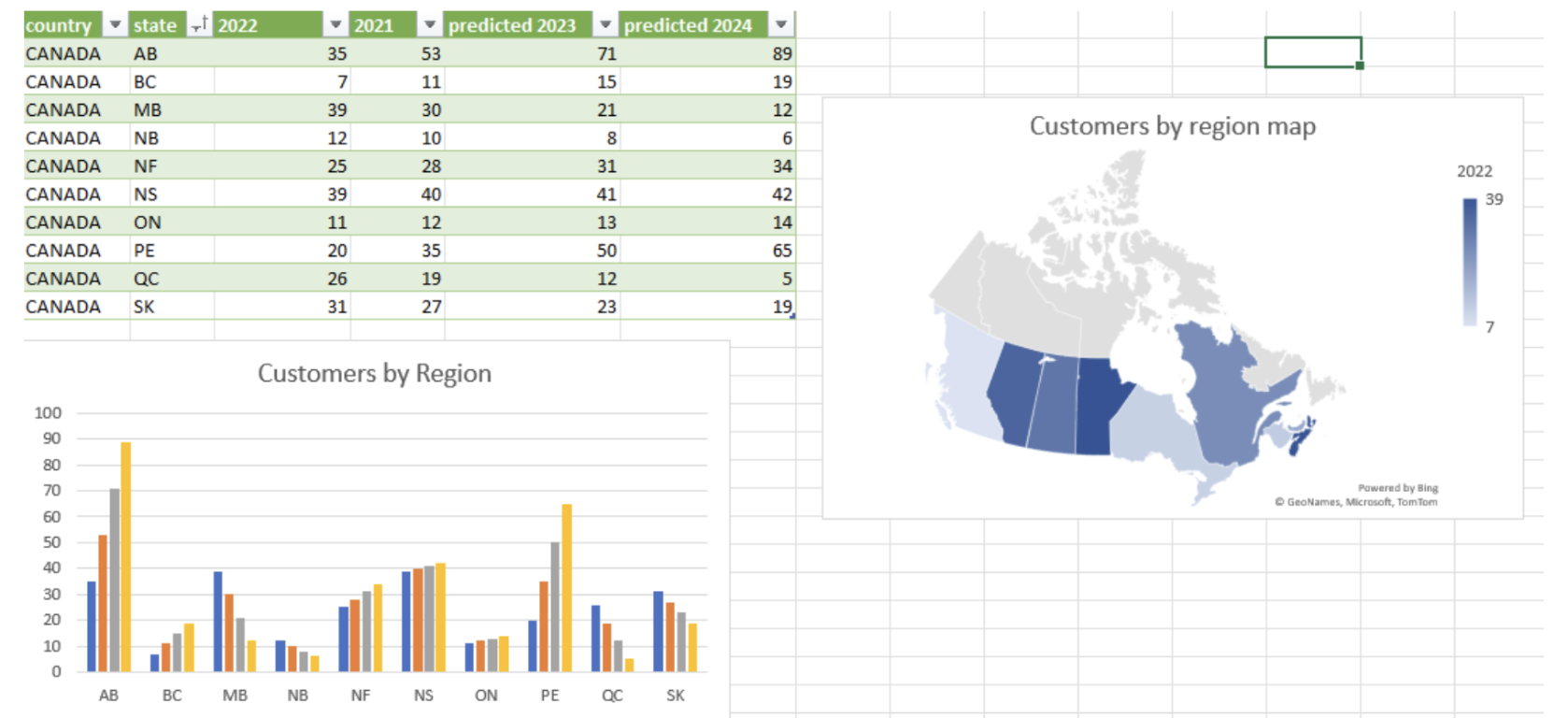Open the country column filter dropdown
The image size is (1568, 718).
115,25
